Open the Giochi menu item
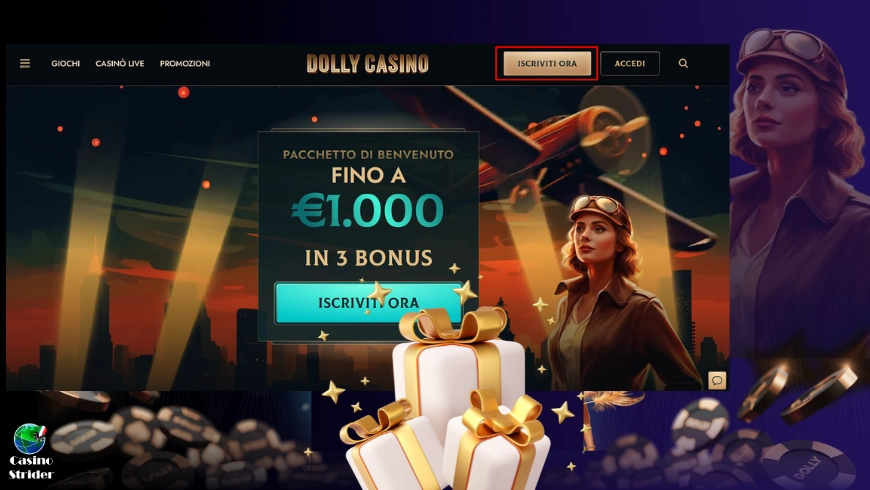The height and width of the screenshot is (490, 870). [x=65, y=63]
